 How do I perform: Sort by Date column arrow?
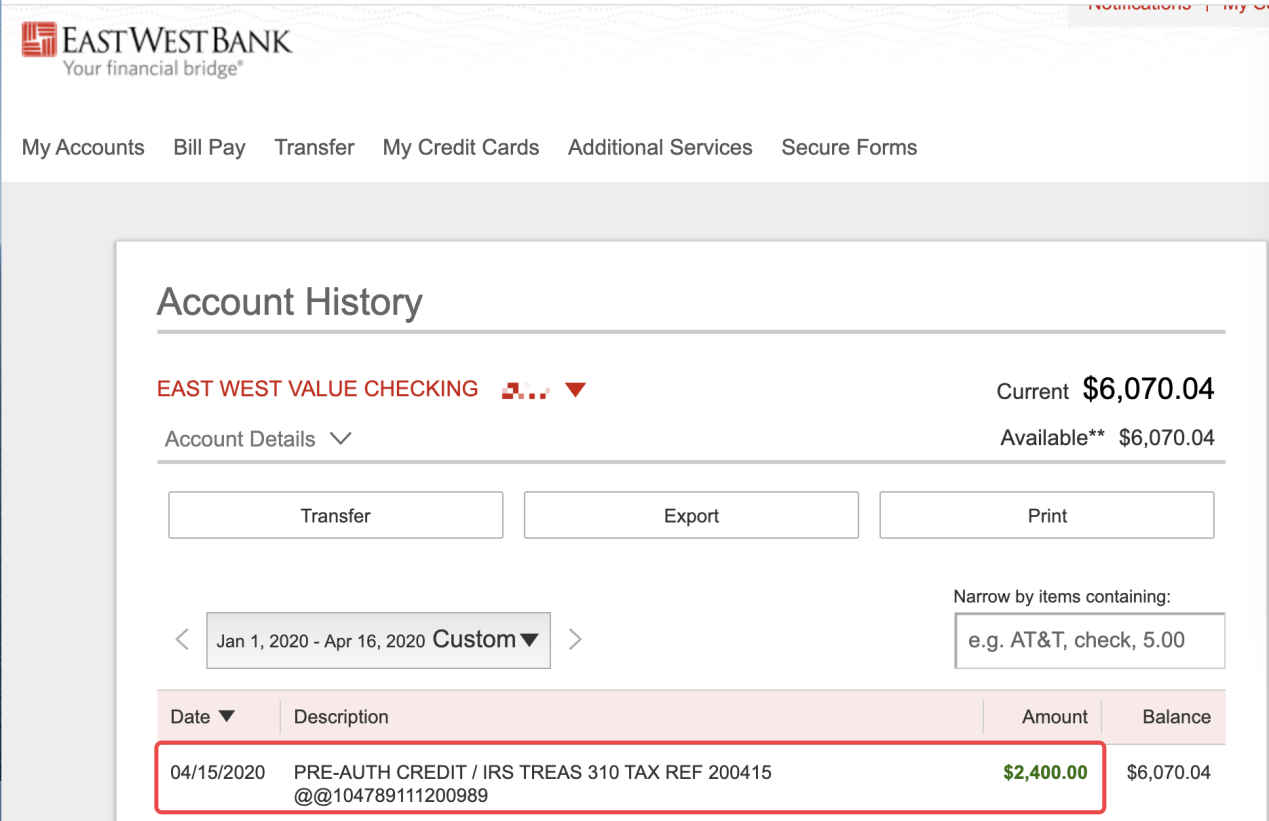226,716
